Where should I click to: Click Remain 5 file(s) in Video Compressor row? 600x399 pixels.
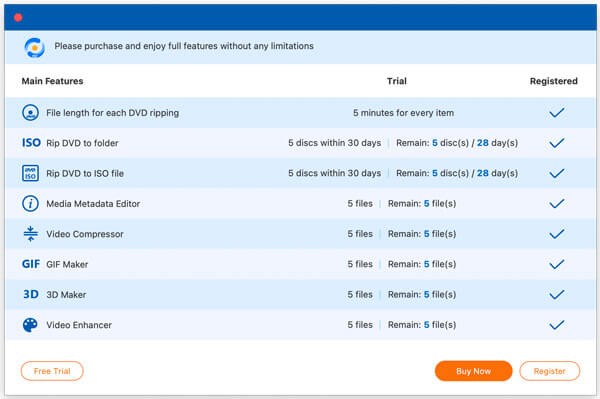point(422,234)
